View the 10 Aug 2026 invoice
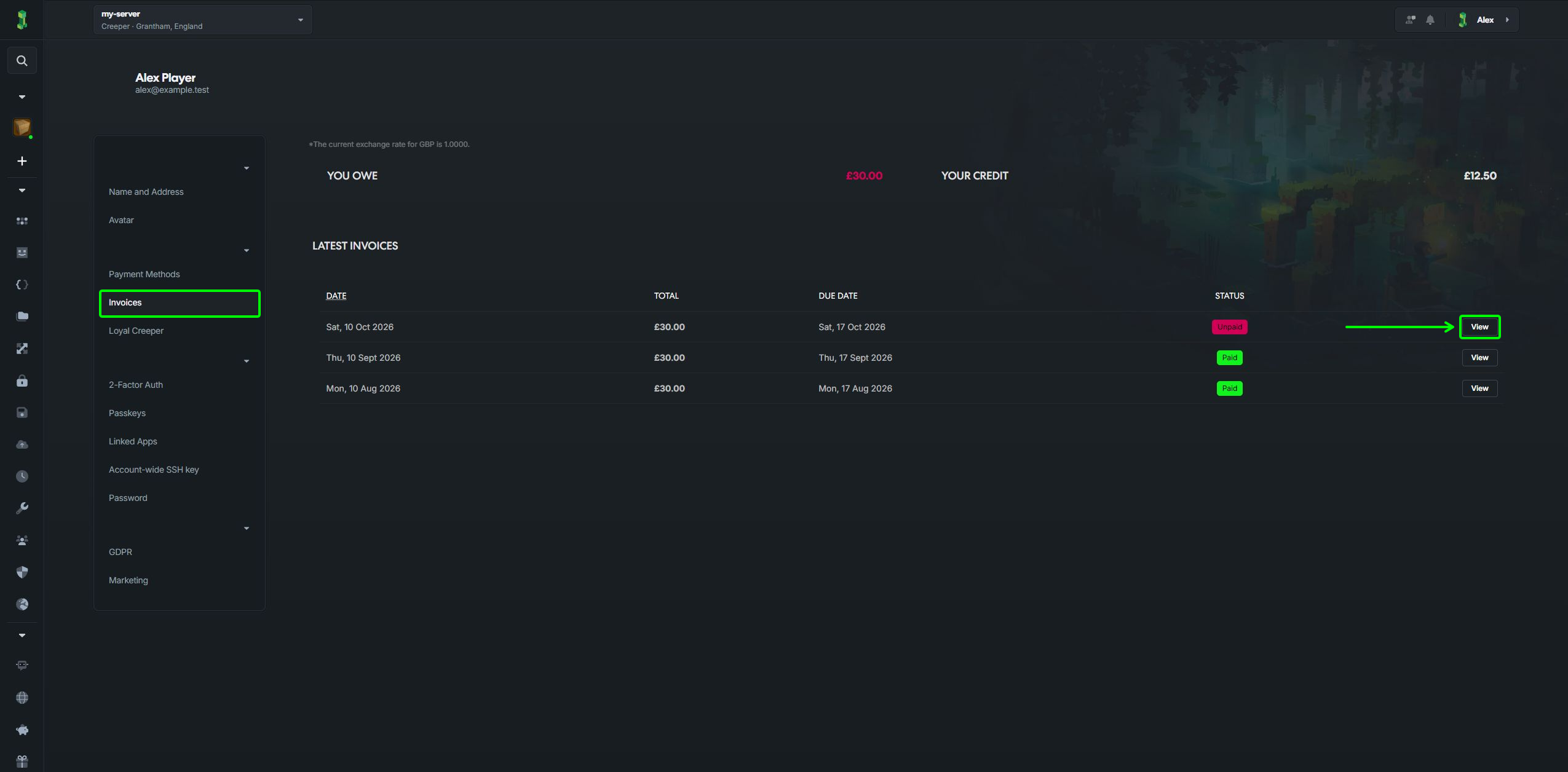Image resolution: width=1568 pixels, height=772 pixels. [1479, 388]
